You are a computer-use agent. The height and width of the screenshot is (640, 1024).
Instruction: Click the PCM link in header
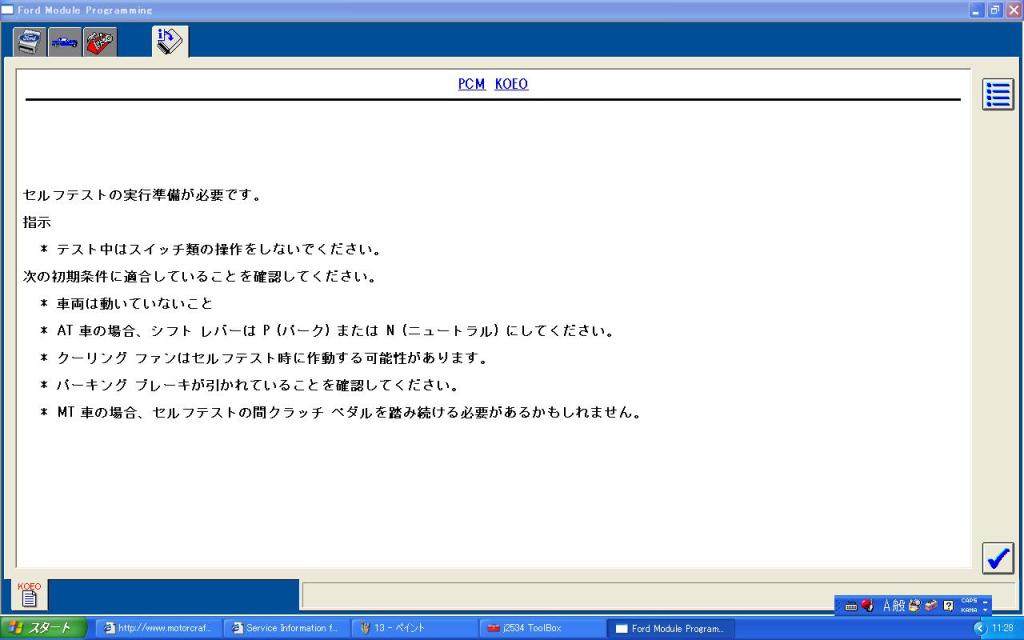472,84
